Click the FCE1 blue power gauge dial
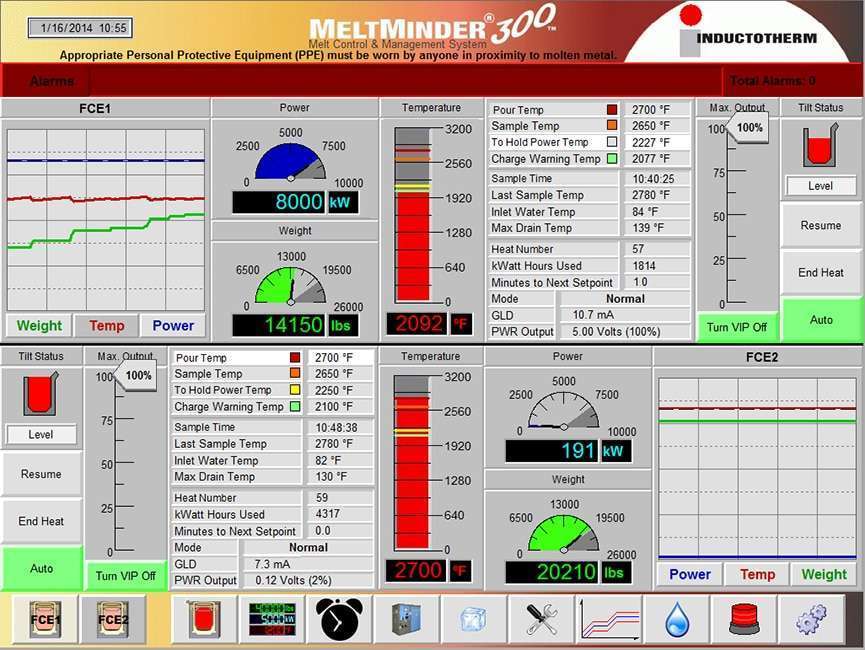This screenshot has height=650, width=865. 291,162
